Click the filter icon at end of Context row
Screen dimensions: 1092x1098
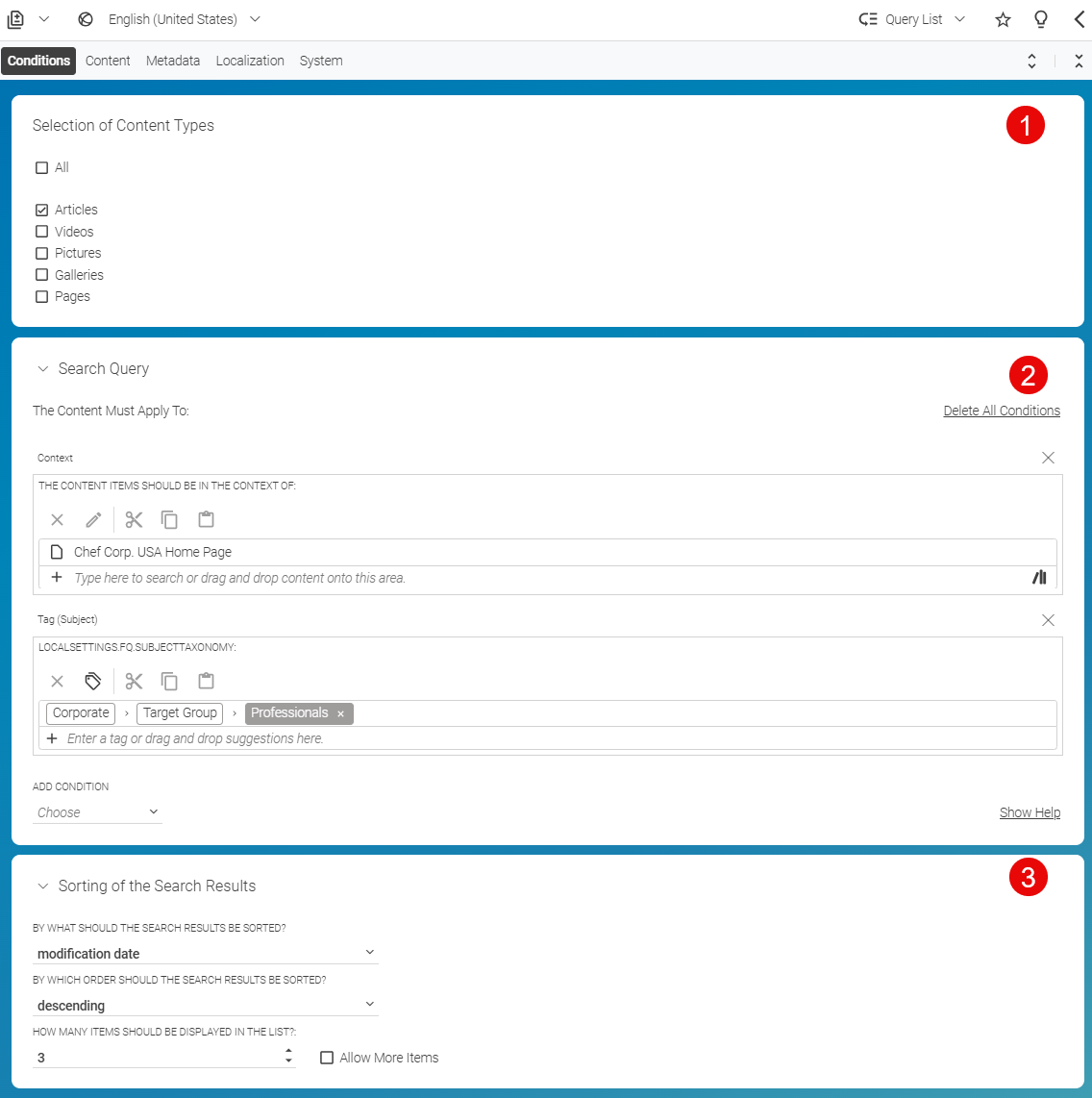[1039, 577]
